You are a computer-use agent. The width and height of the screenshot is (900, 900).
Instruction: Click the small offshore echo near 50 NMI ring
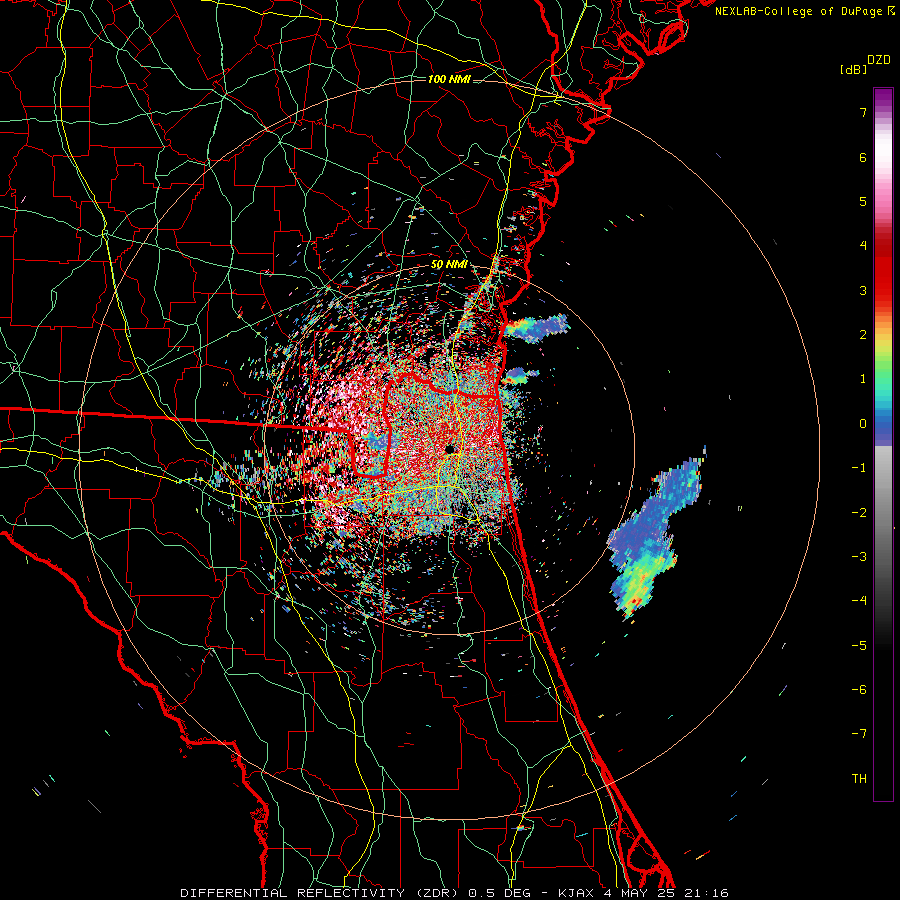coord(535,328)
